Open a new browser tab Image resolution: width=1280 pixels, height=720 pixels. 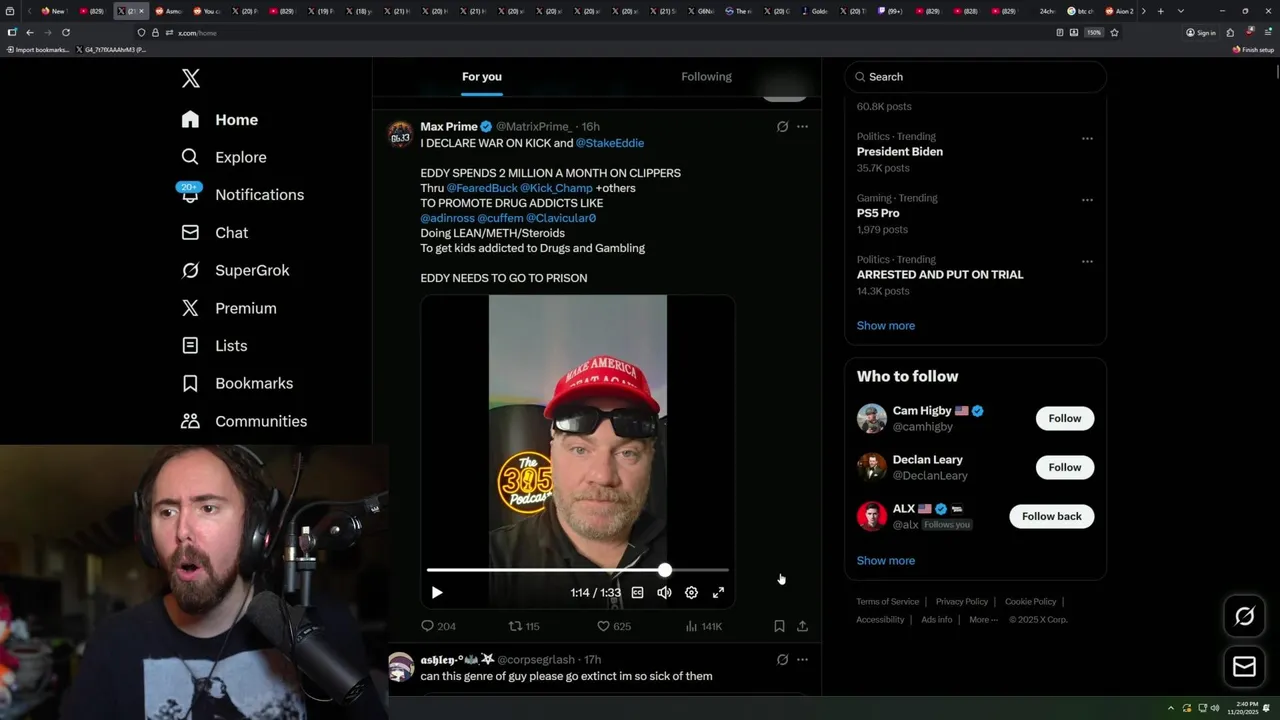coord(1160,11)
